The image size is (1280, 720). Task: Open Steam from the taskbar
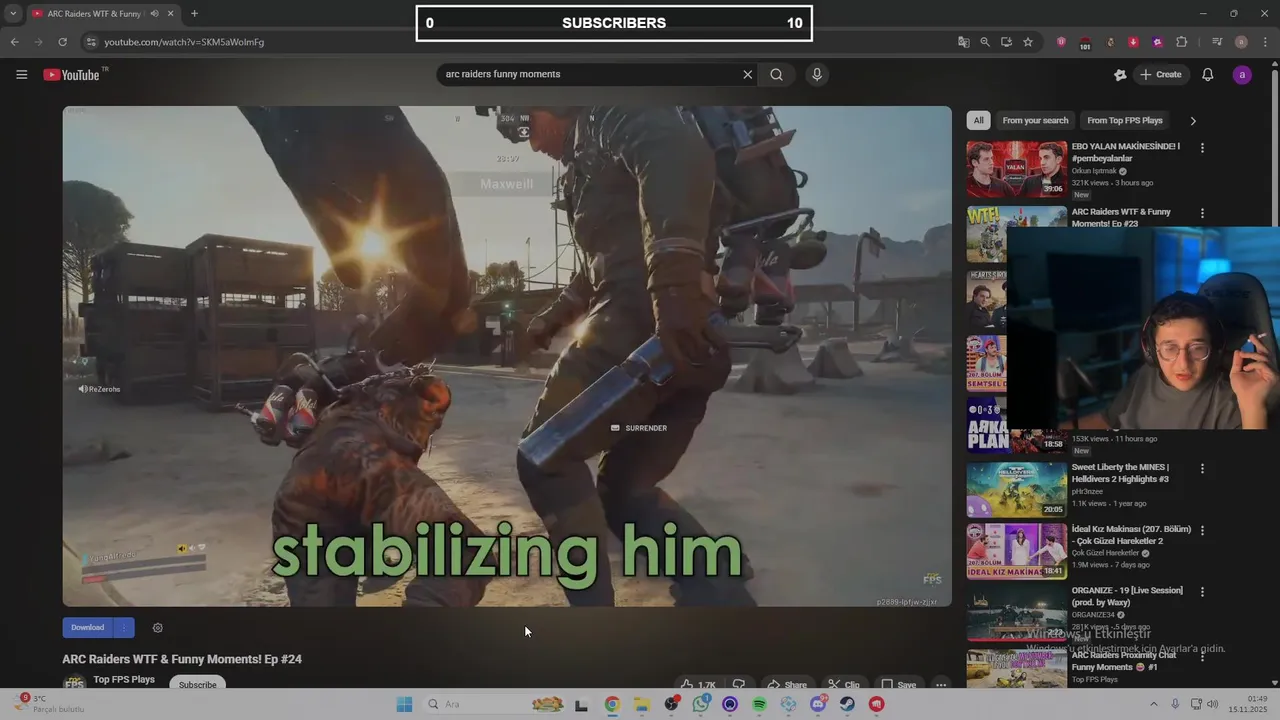(x=847, y=704)
